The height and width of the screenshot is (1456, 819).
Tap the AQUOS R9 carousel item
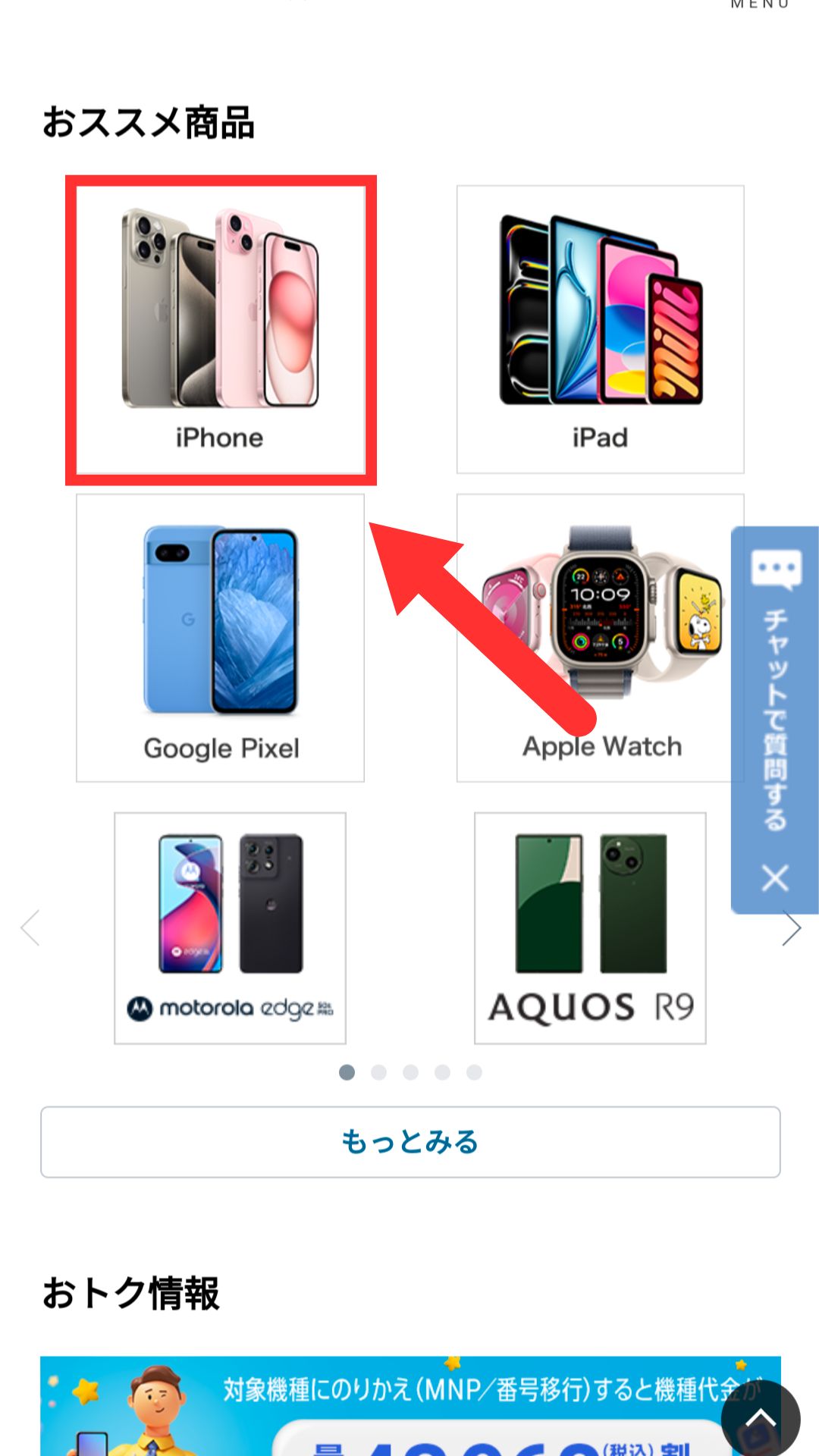pos(590,928)
